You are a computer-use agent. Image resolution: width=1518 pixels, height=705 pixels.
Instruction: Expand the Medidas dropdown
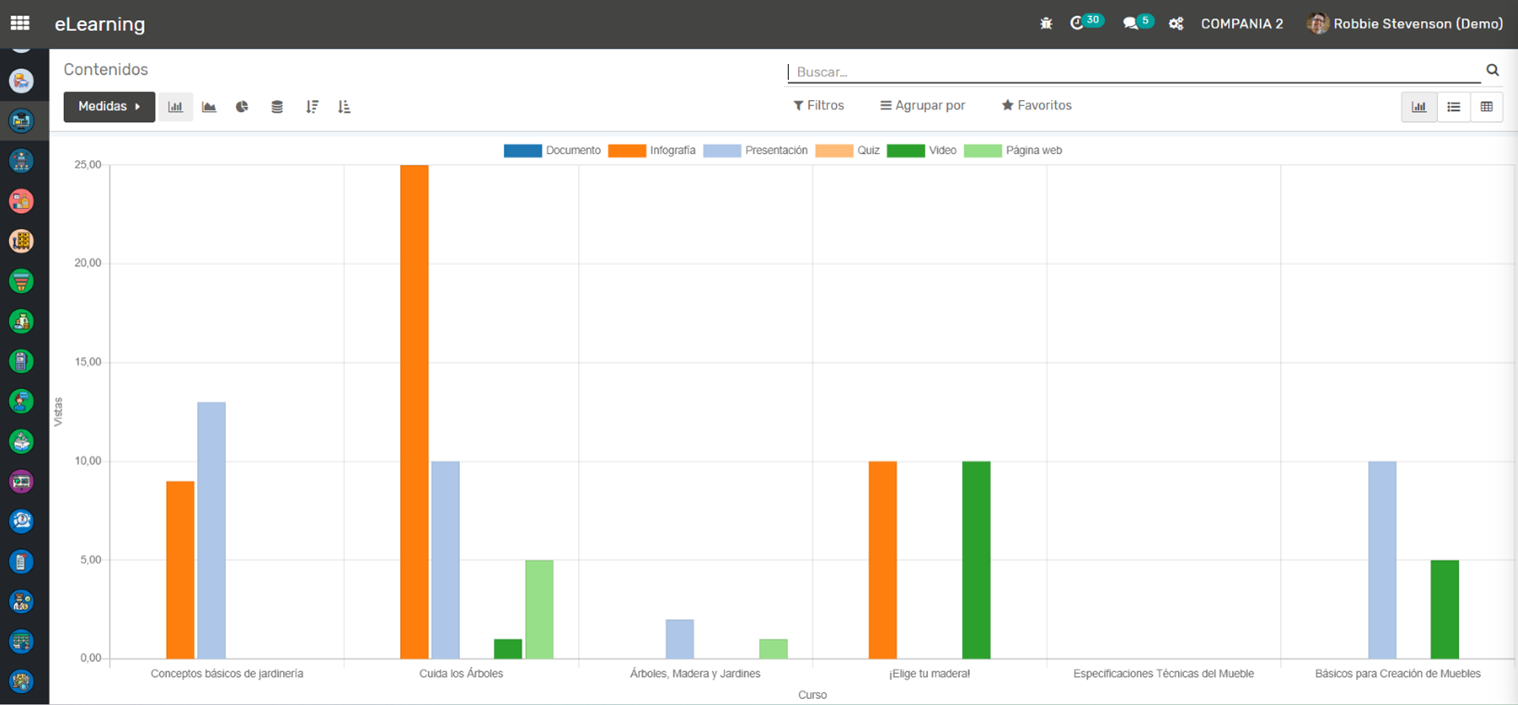[109, 107]
